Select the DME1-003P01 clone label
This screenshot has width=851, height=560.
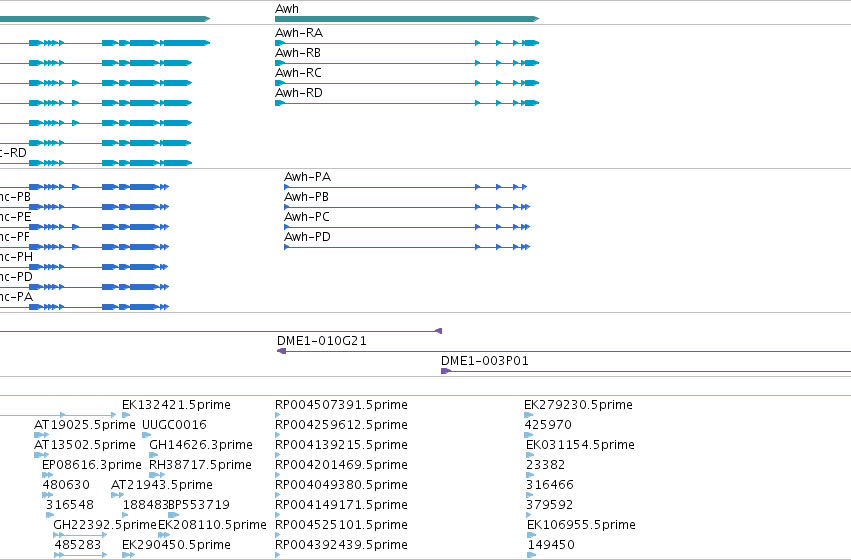pyautogui.click(x=485, y=361)
